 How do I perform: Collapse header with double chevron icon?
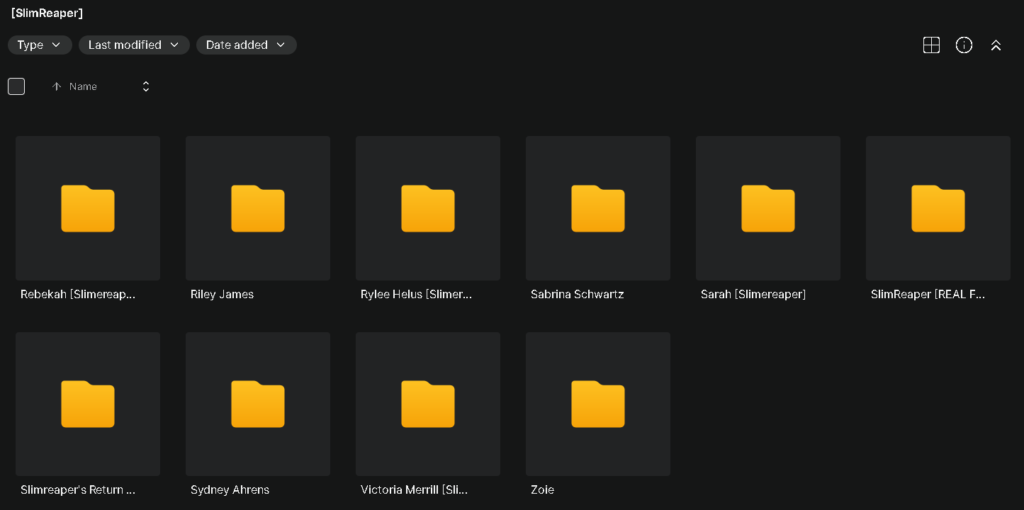[996, 45]
